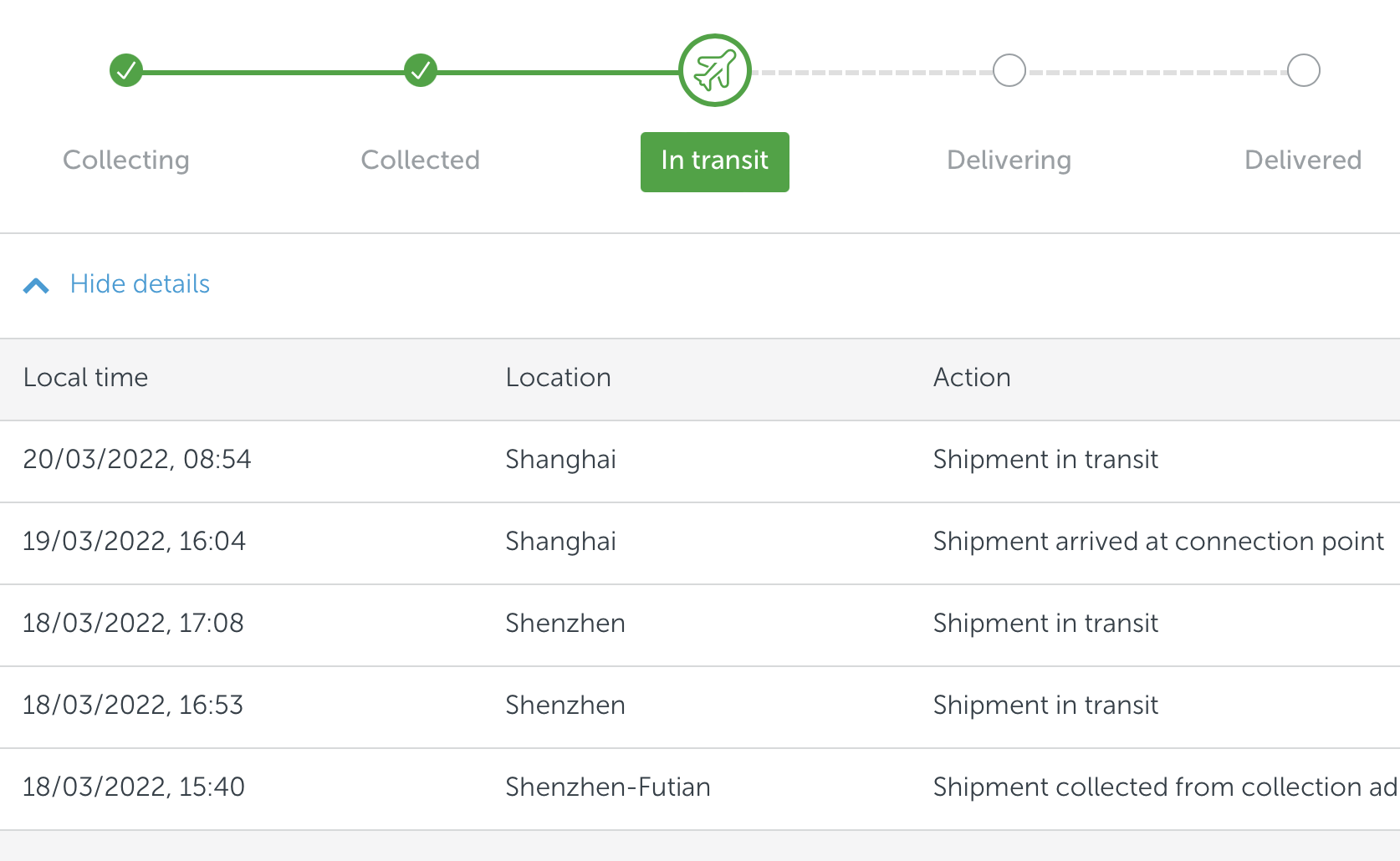Click the Collecting step label
Viewport: 1400px width, 861px height.
click(x=126, y=160)
